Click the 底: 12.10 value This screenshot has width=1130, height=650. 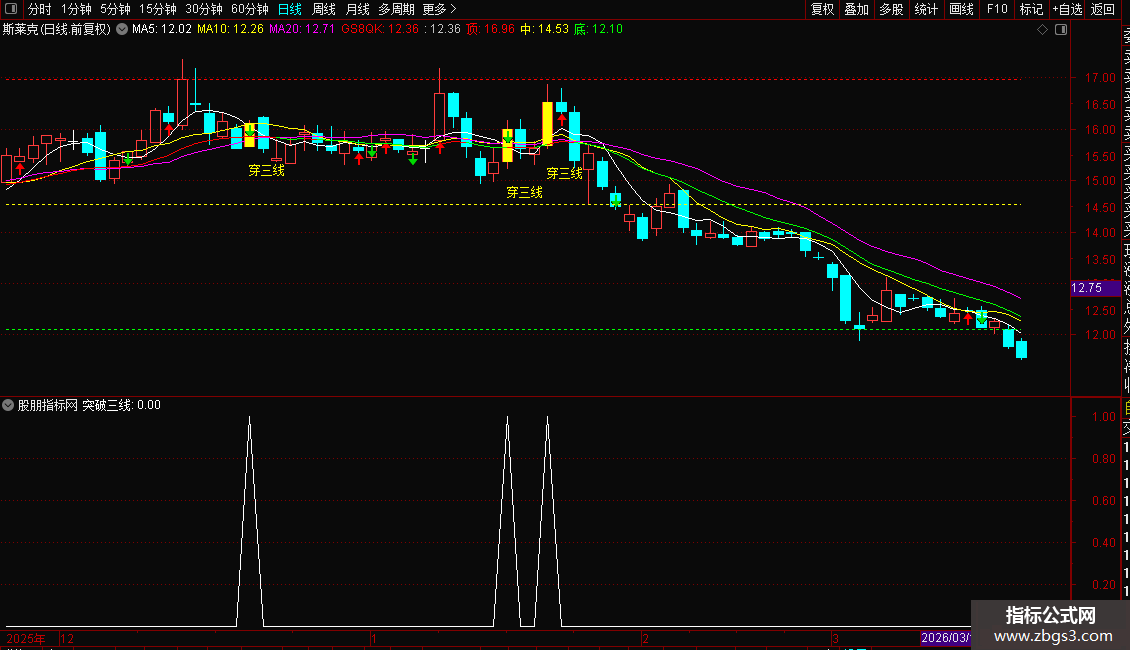pos(598,30)
